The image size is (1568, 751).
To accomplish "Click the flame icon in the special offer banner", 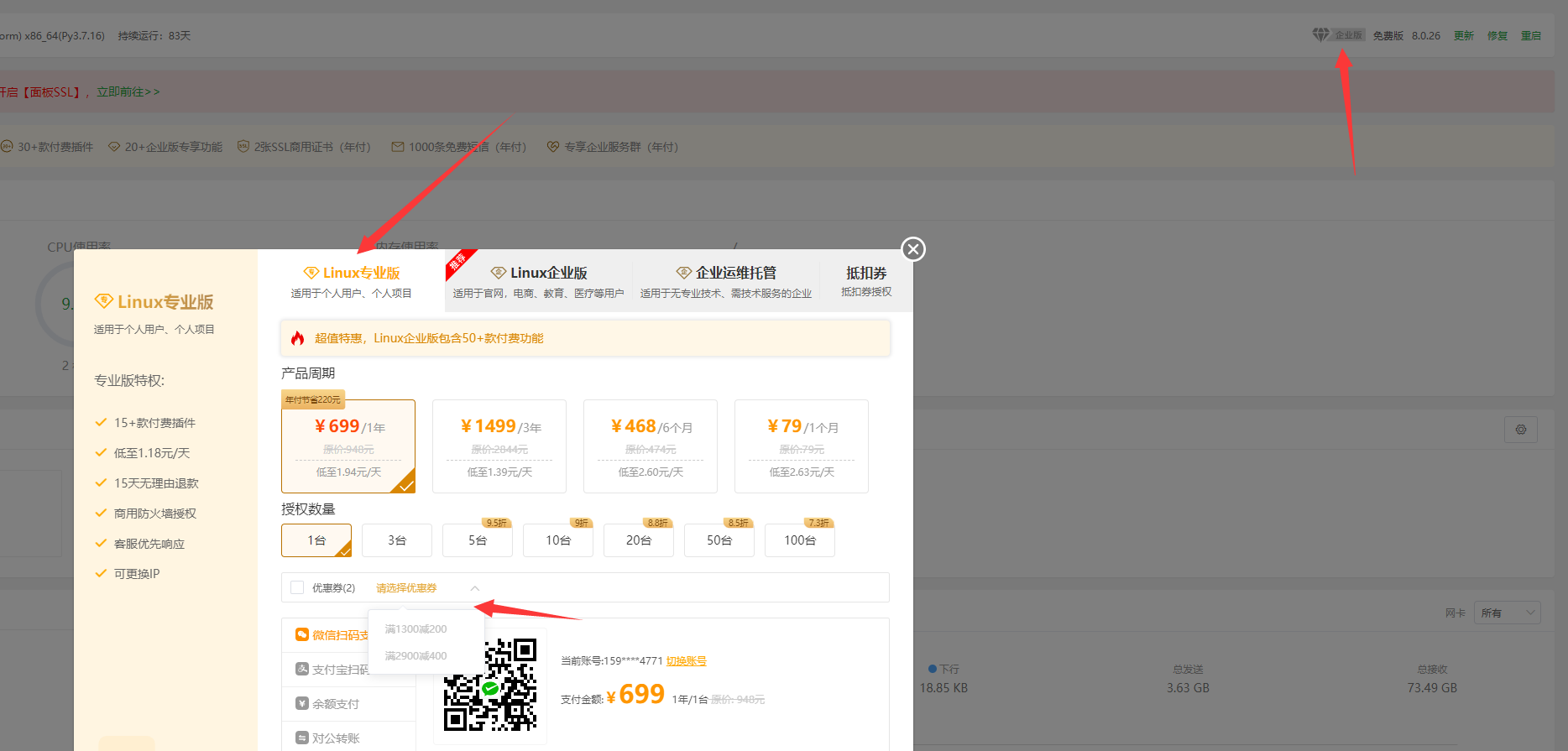I will point(297,338).
